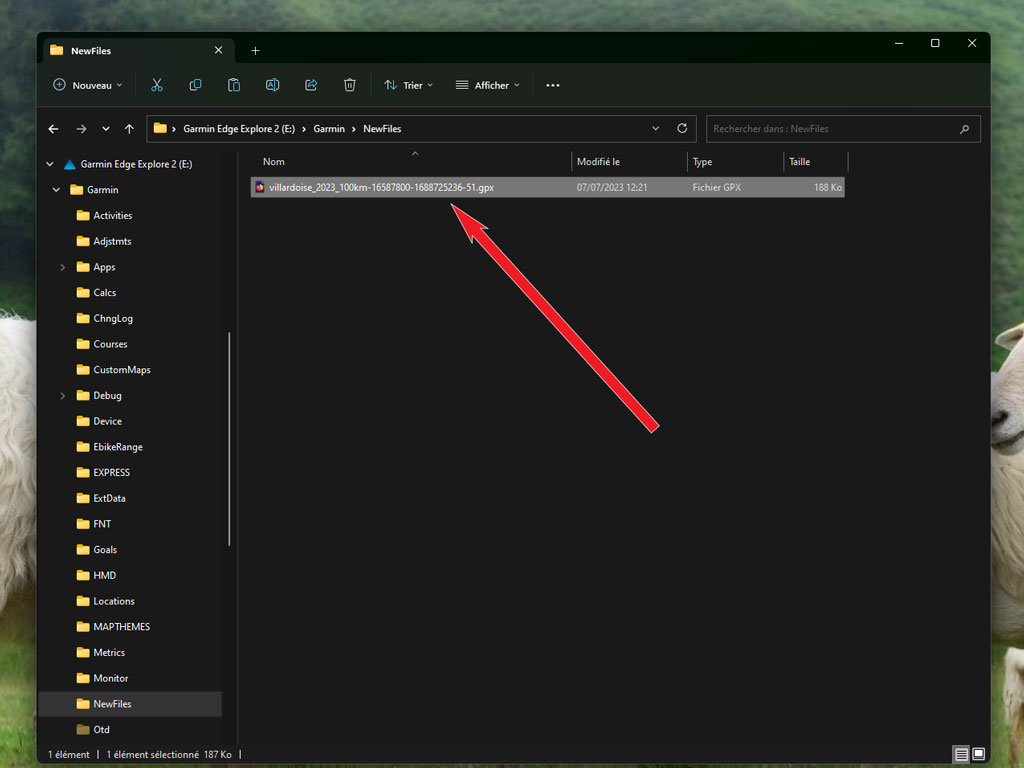The width and height of the screenshot is (1024, 768).
Task: Switch to large thumbnails view in status bar
Action: tap(979, 754)
